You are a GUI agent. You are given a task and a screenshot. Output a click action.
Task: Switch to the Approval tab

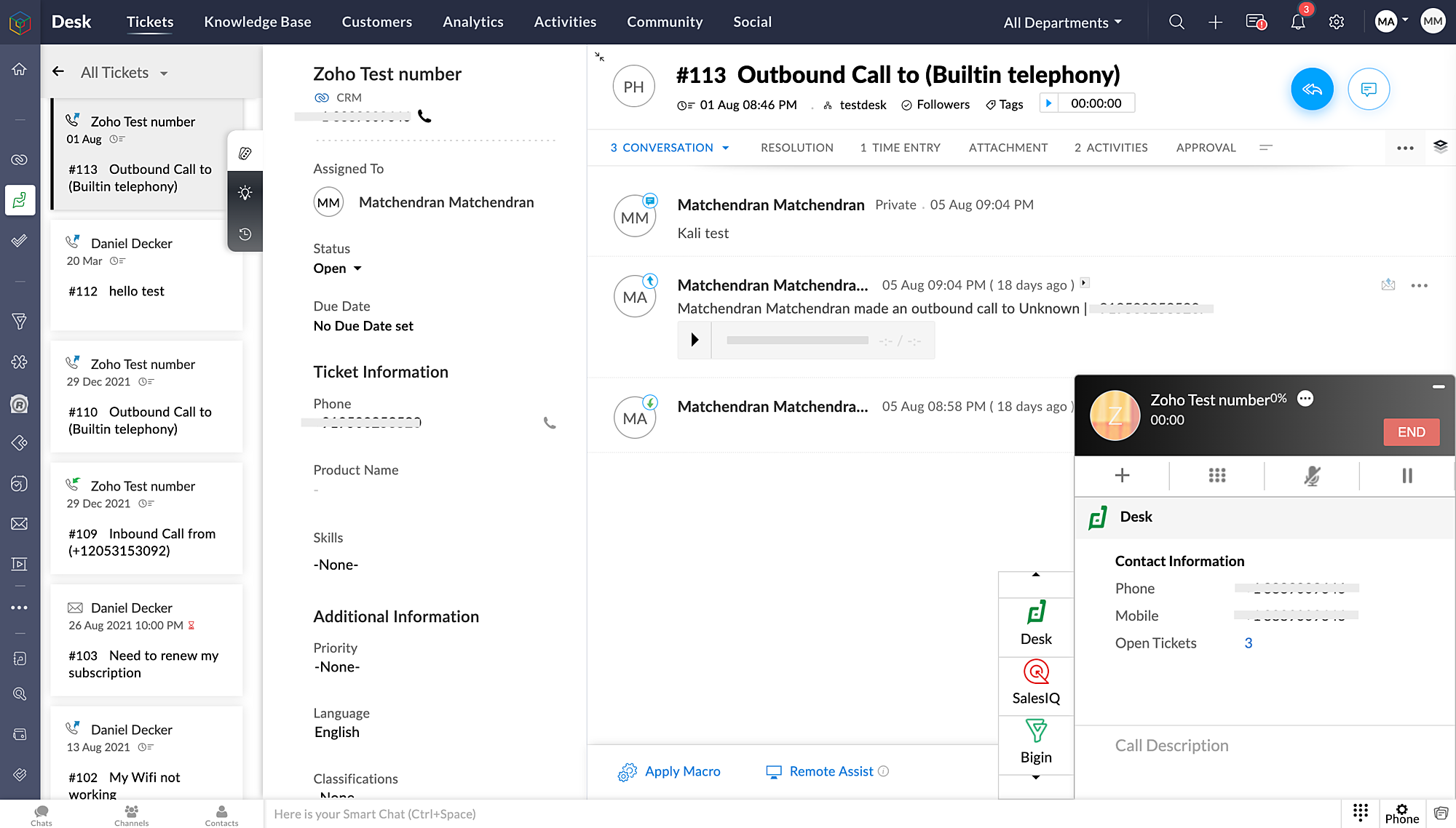tap(1206, 148)
